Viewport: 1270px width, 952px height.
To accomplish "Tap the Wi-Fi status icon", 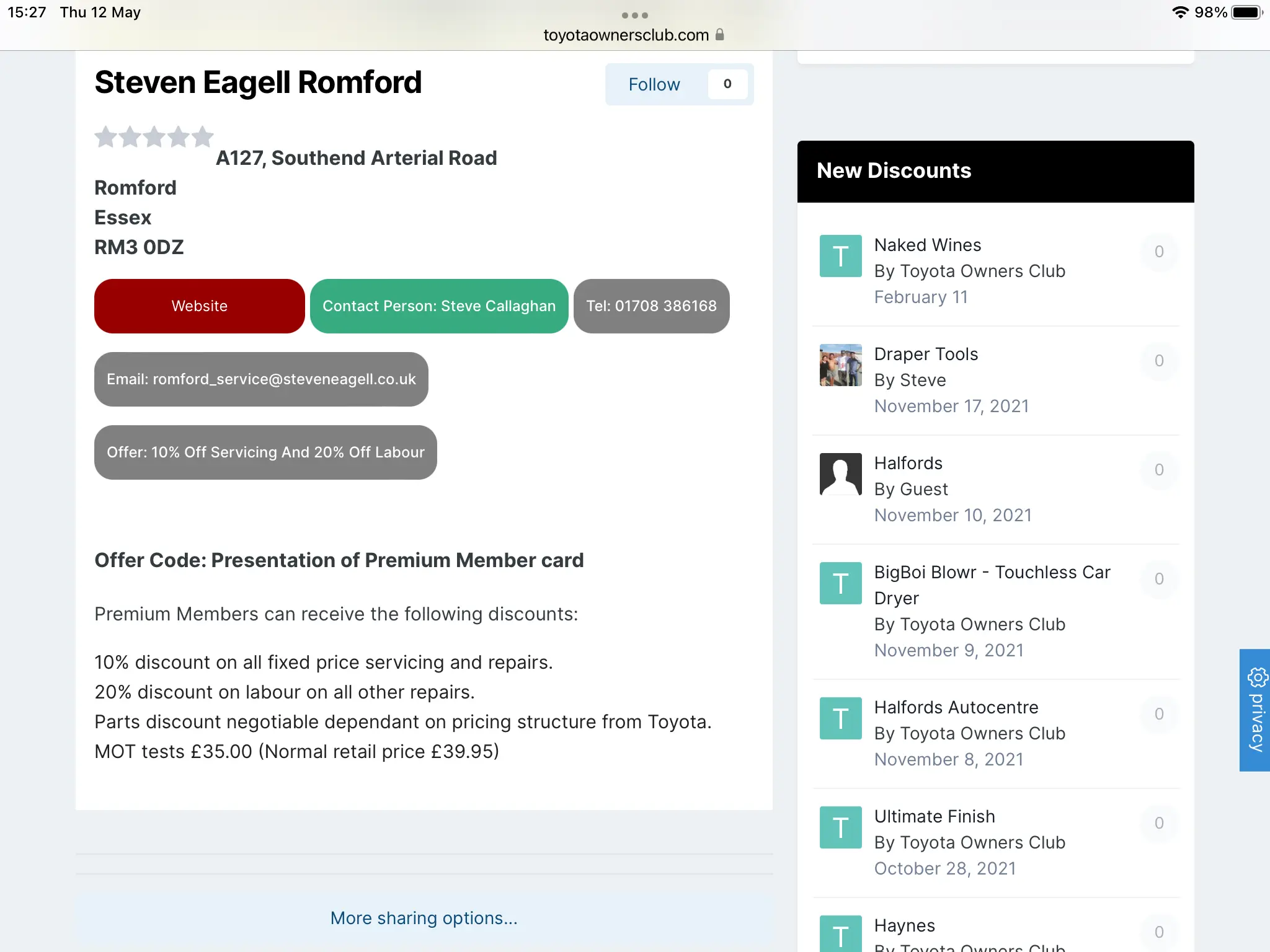I will (1180, 12).
